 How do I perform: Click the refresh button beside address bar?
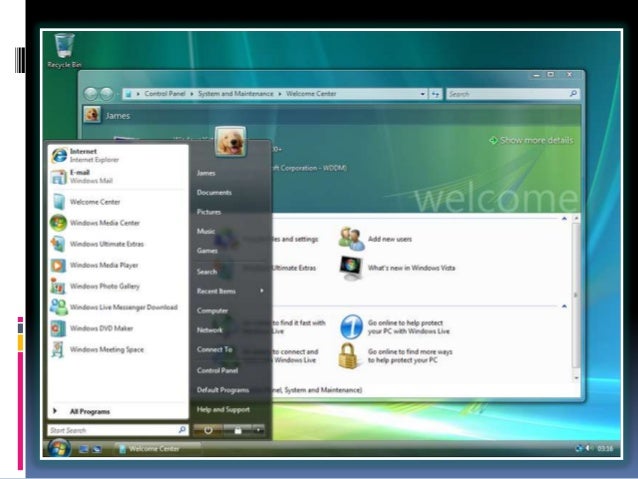[x=435, y=94]
